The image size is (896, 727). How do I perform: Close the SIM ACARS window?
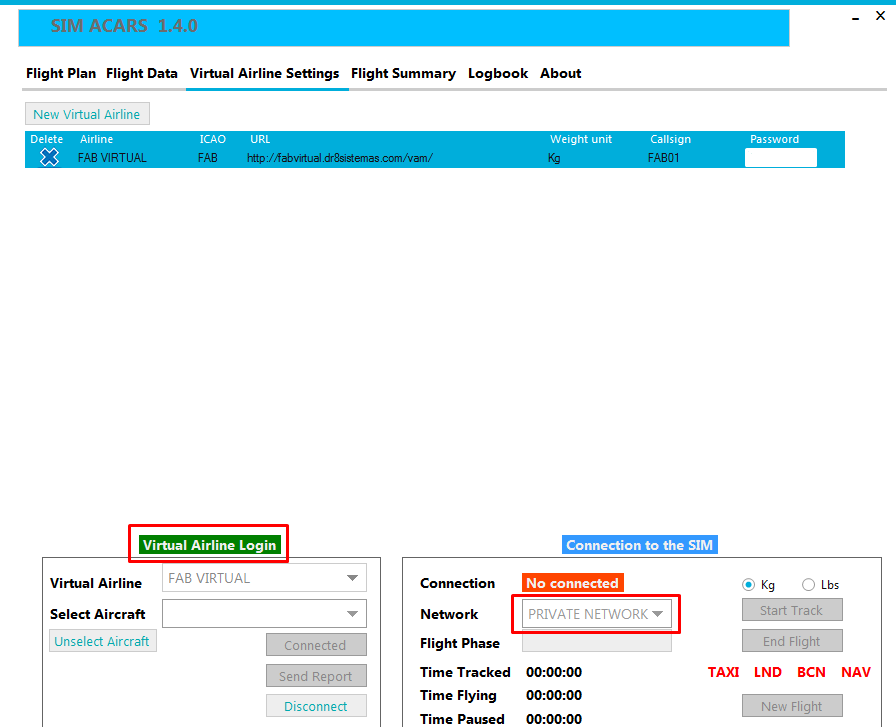(880, 16)
